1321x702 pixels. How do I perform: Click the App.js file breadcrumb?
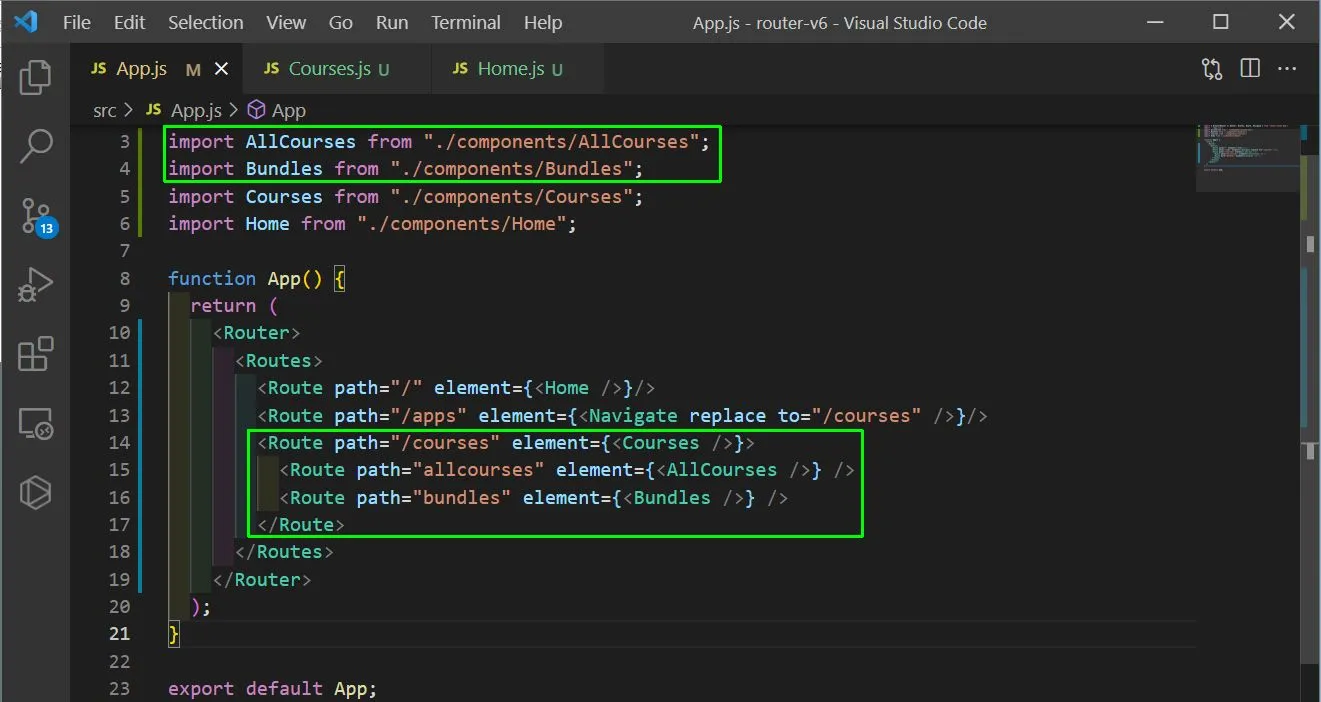(x=184, y=111)
